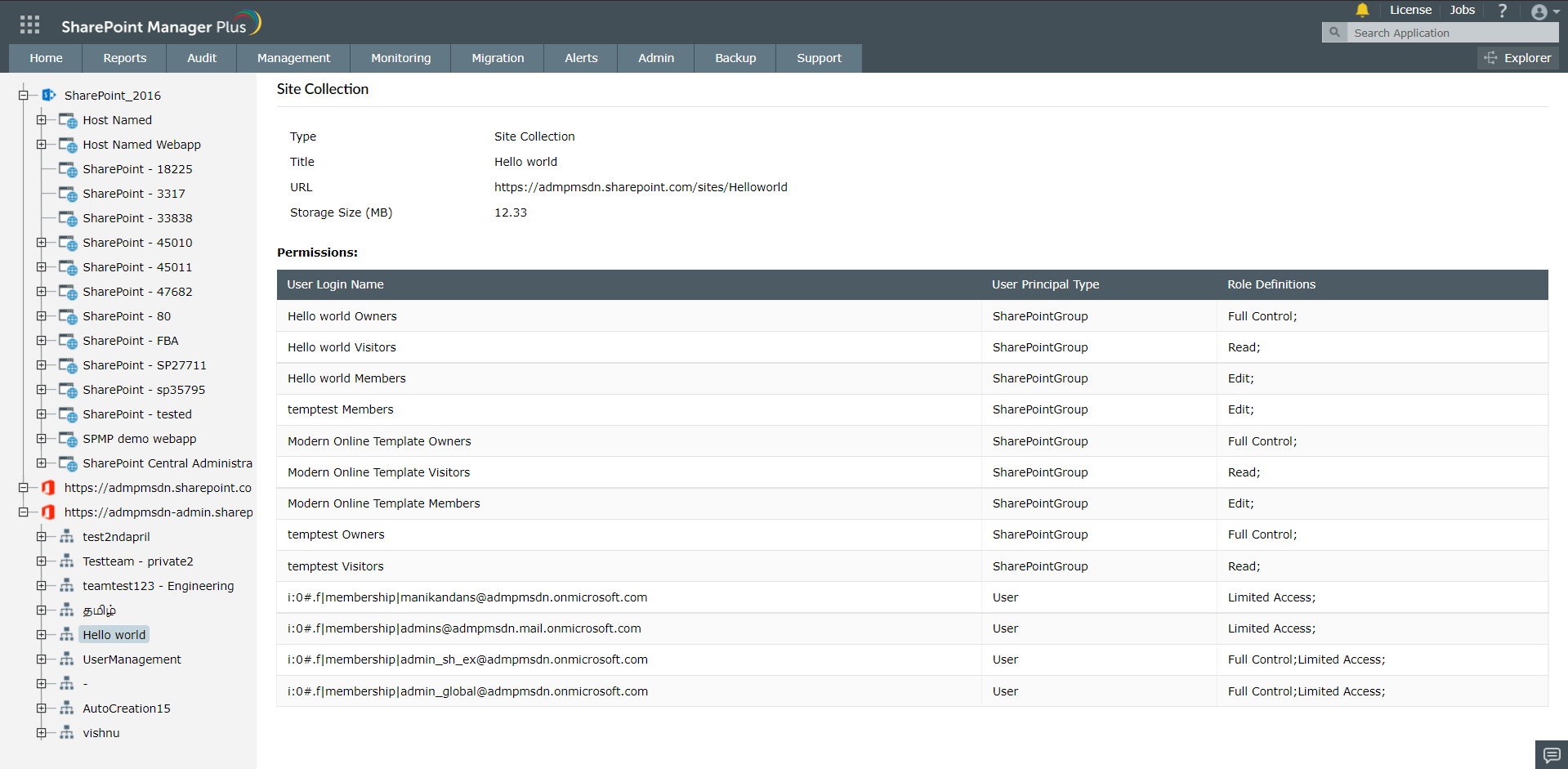Screen dimensions: 1568x769
Task: Open the apps grid launcher icon
Action: [x=29, y=25]
